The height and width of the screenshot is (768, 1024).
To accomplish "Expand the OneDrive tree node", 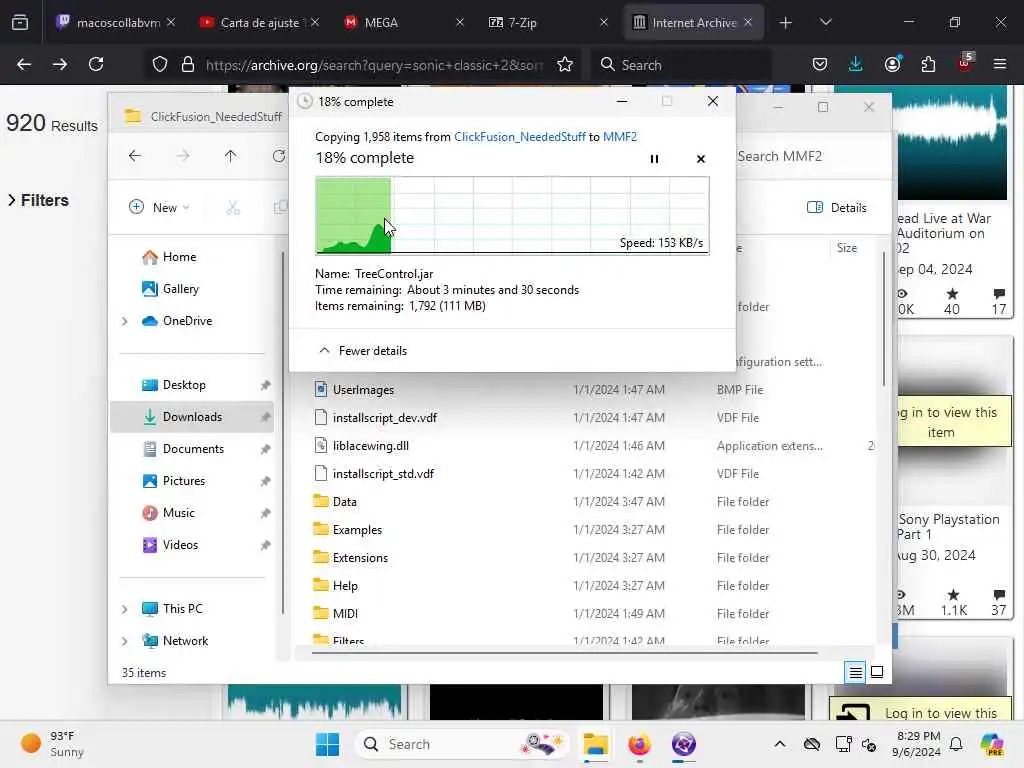I will coord(124,321).
